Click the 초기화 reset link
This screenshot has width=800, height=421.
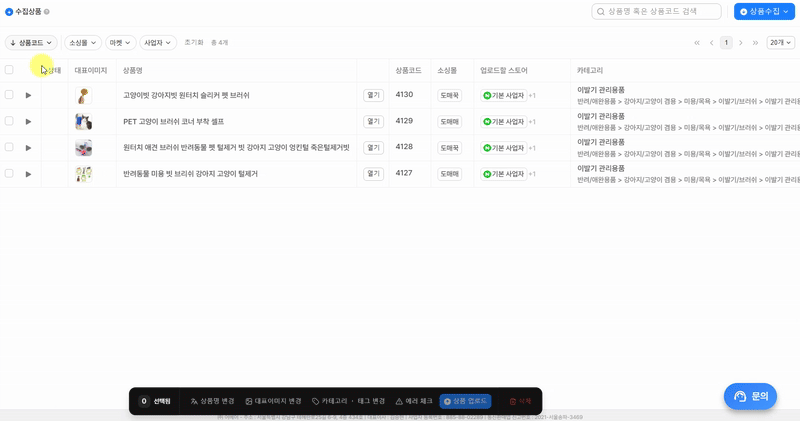(194, 43)
